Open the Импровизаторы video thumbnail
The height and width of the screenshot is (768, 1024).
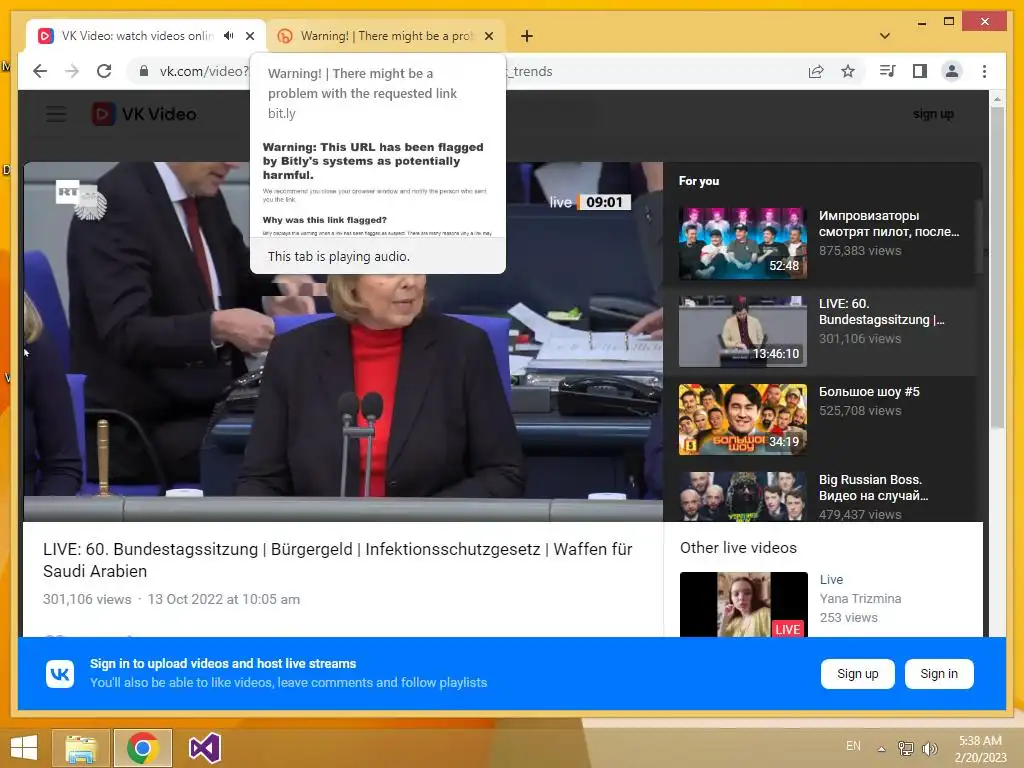743,244
